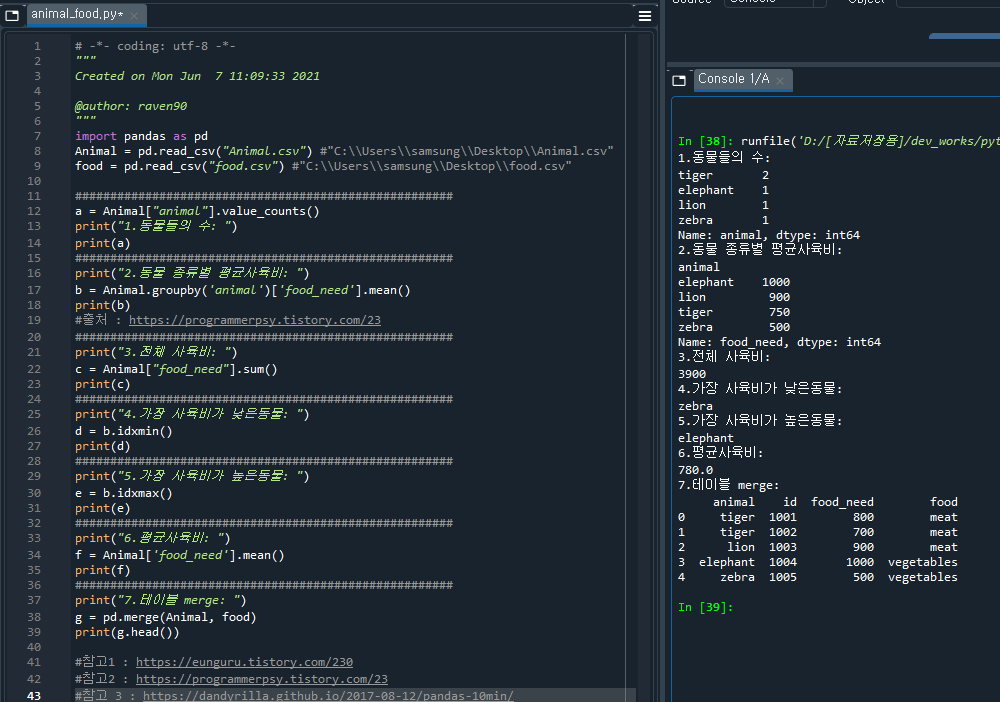Place cursor on the b.idxmax() line
The image size is (1000, 702).
(123, 493)
